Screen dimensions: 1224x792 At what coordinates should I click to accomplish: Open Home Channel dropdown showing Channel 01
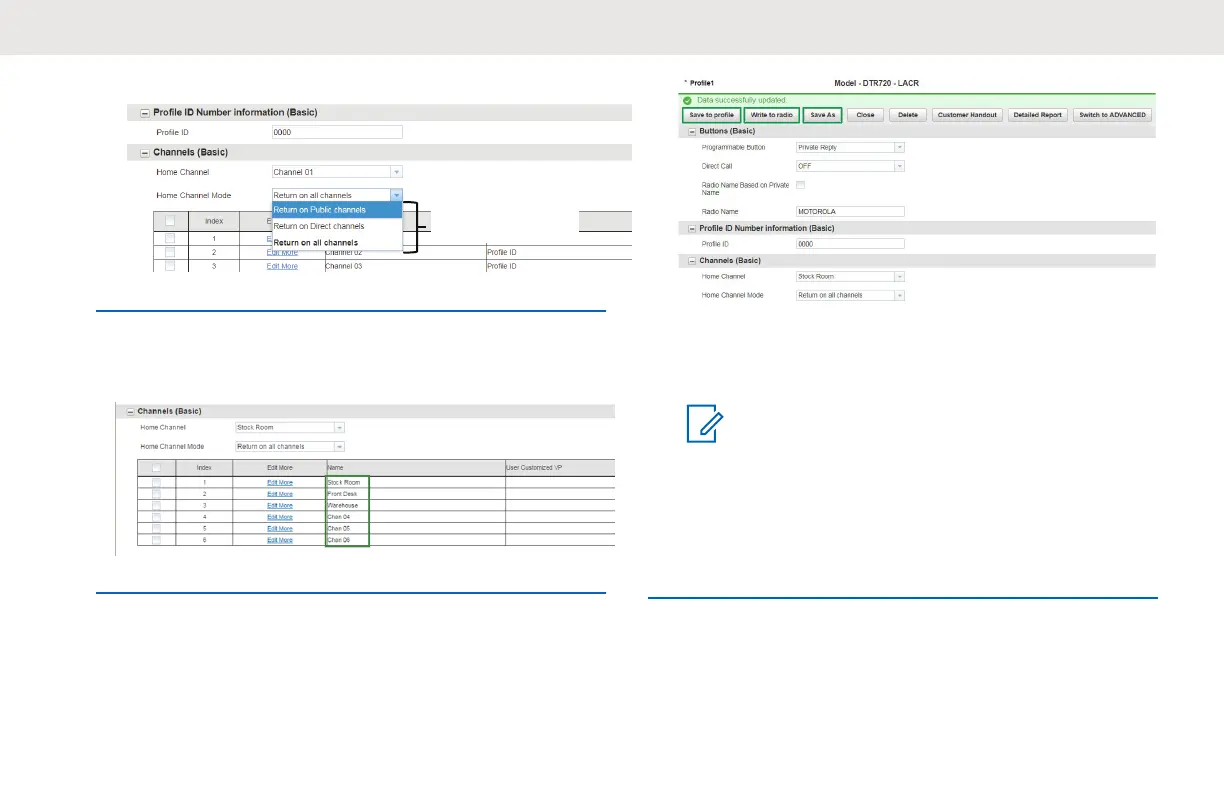337,172
